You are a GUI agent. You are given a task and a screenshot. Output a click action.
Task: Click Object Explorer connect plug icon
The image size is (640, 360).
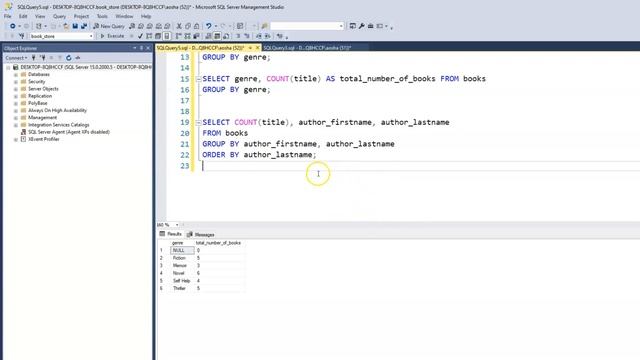point(33,58)
